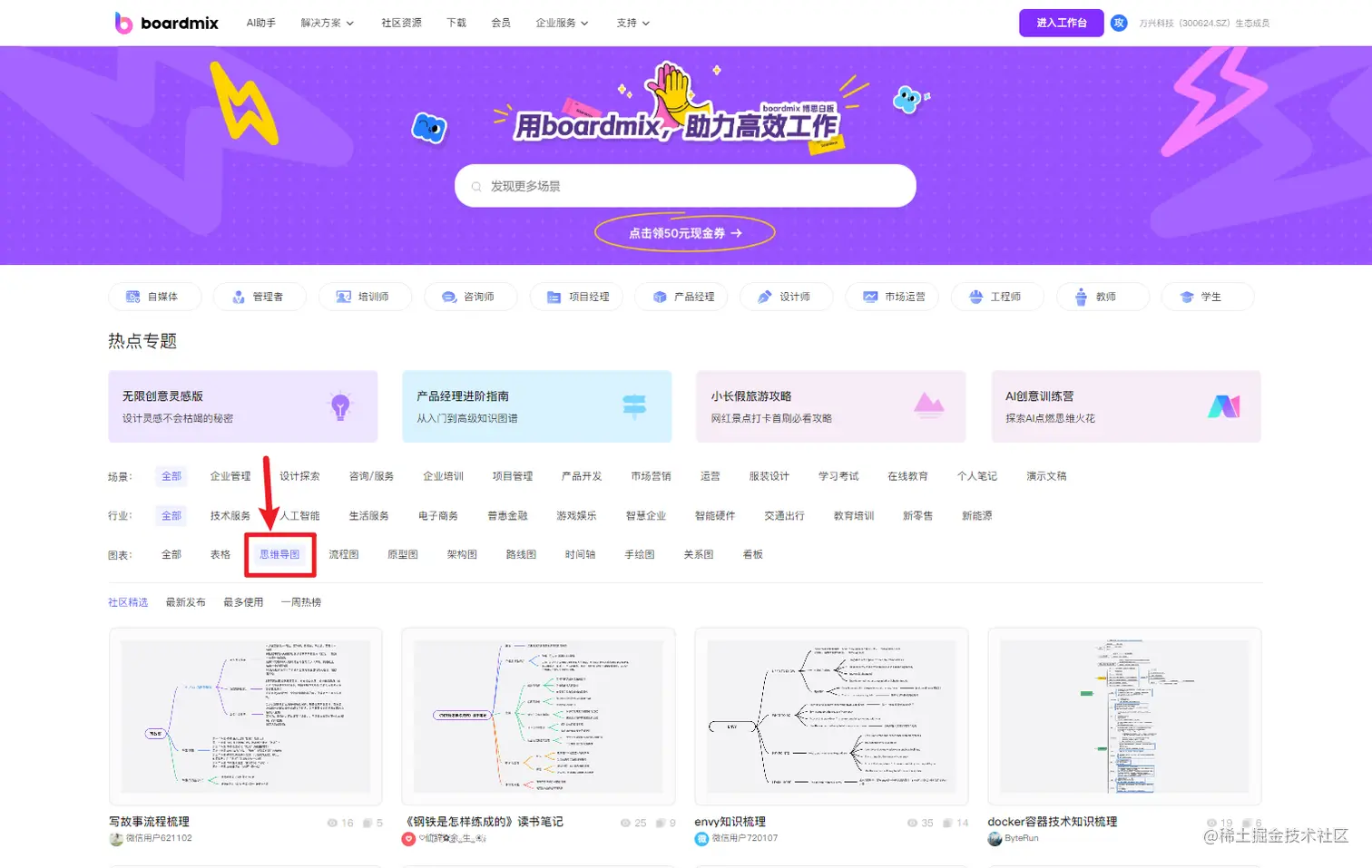Expand the 解决方案 menu
The height and width of the screenshot is (868, 1372).
point(327,23)
